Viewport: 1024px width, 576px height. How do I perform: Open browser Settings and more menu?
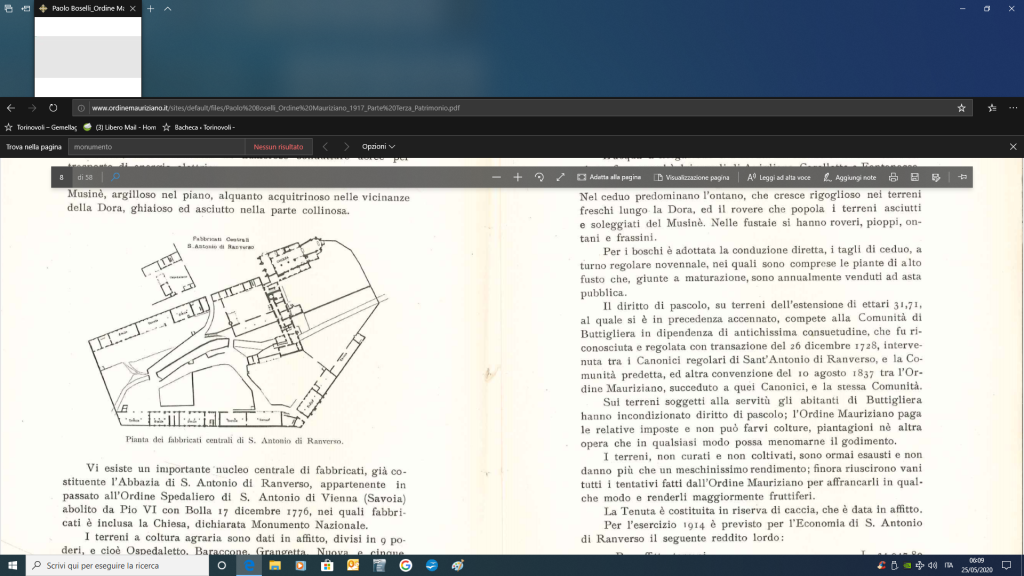tap(1013, 108)
